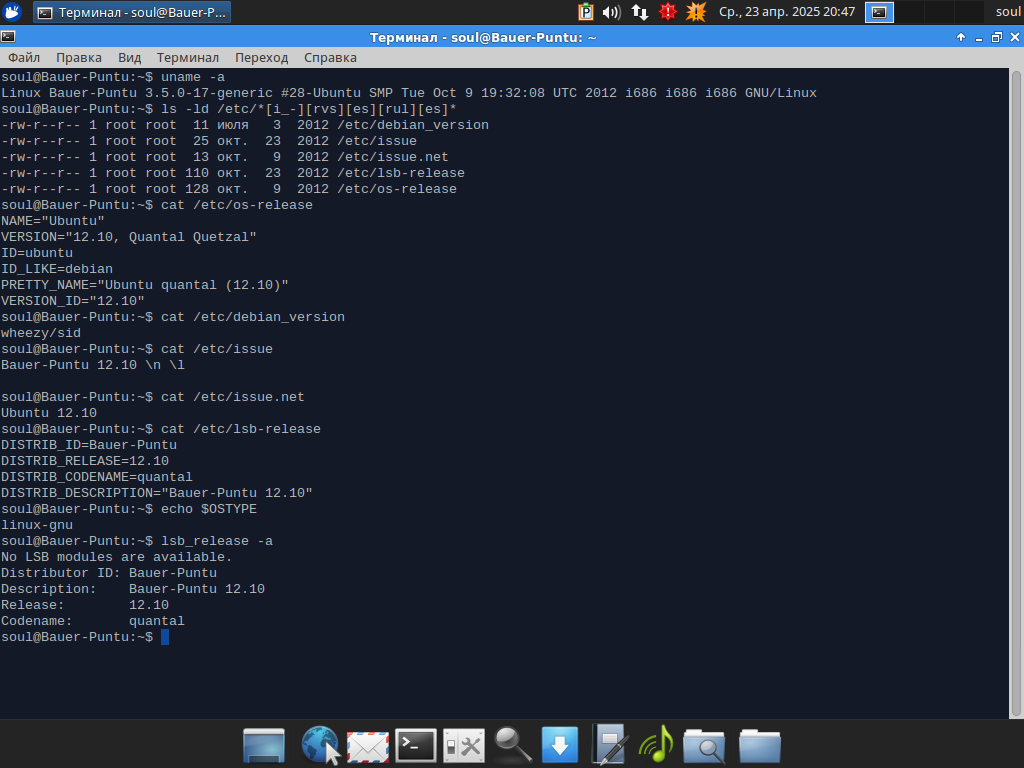Viewport: 1024px width, 768px height.
Task: Click the DISTRIB_RELEASE=12.10 line
Action: (x=85, y=461)
